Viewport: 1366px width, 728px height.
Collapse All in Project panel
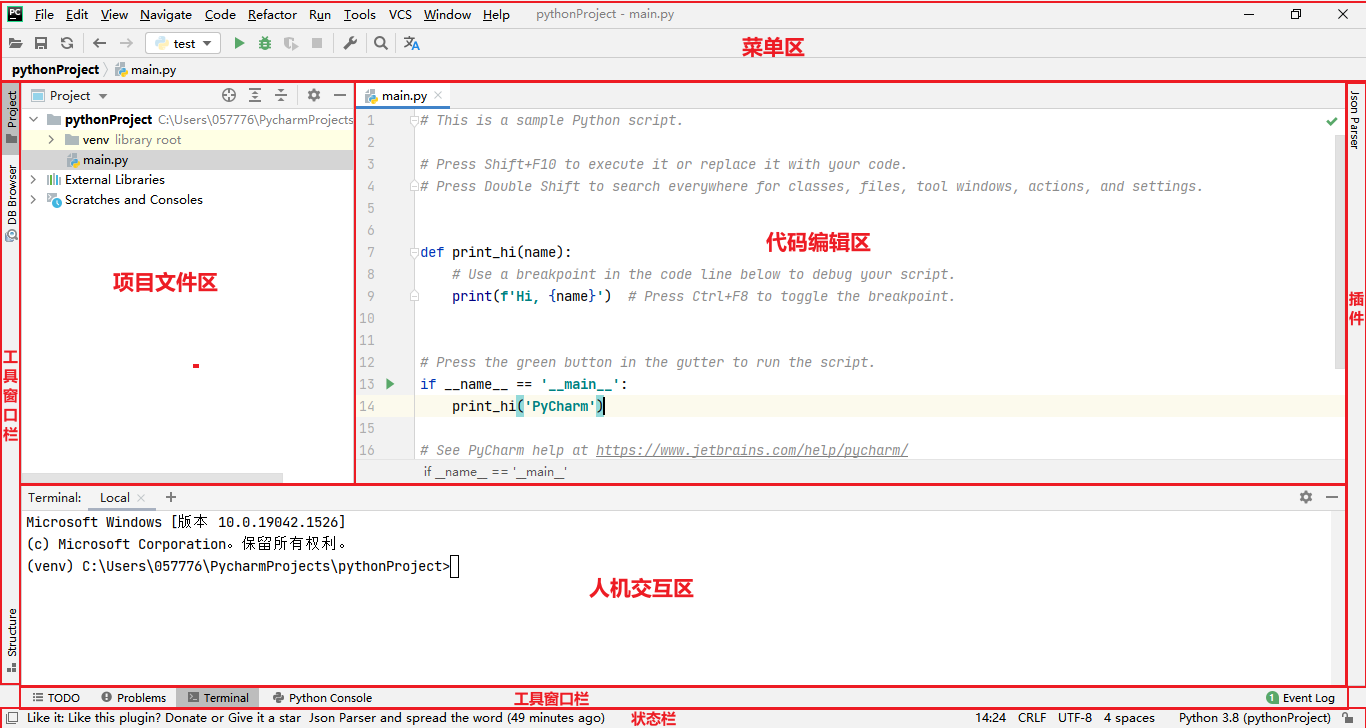pyautogui.click(x=280, y=95)
